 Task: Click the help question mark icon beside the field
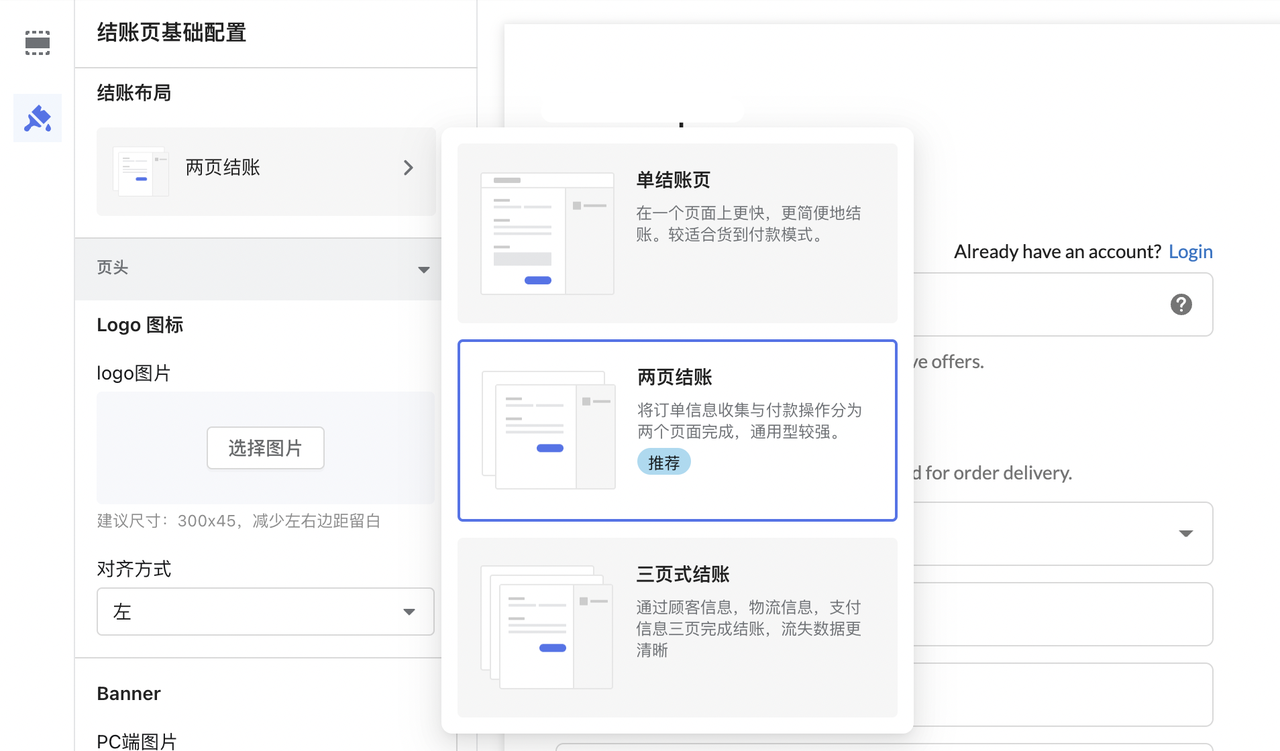1181,304
